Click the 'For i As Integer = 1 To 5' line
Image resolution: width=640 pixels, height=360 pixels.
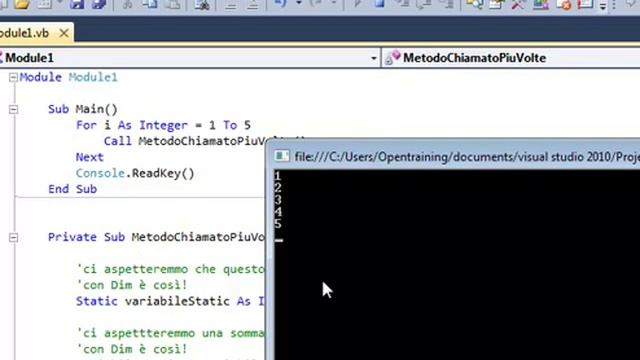163,125
